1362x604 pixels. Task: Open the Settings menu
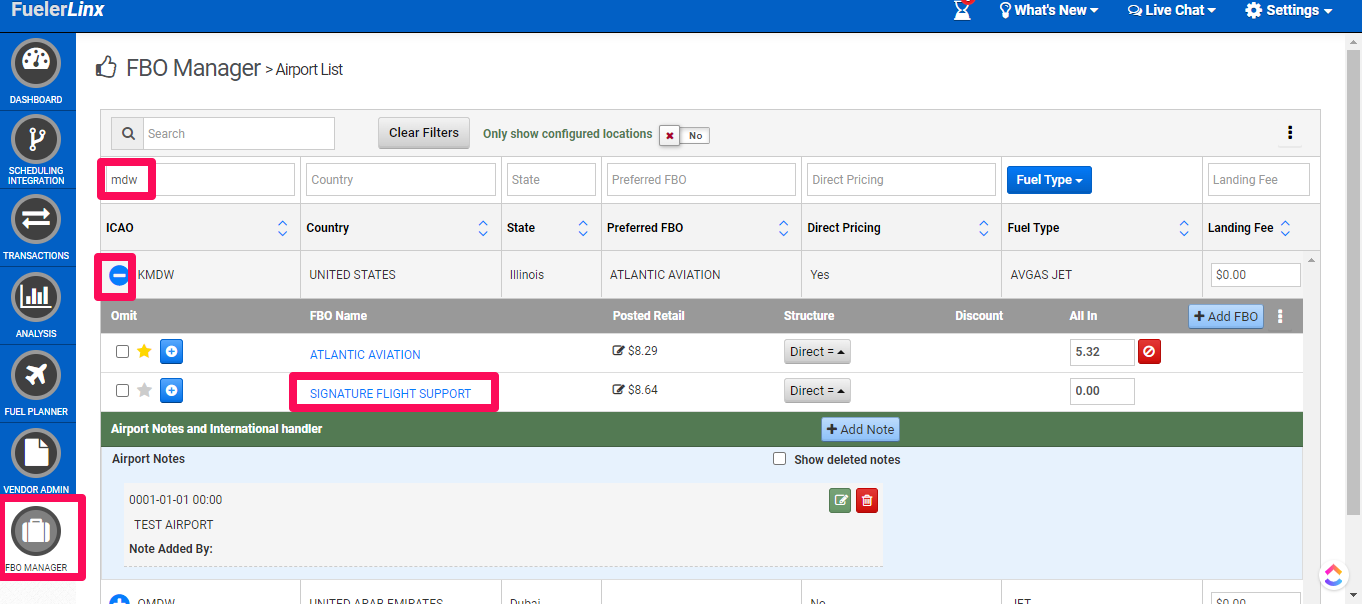1288,10
